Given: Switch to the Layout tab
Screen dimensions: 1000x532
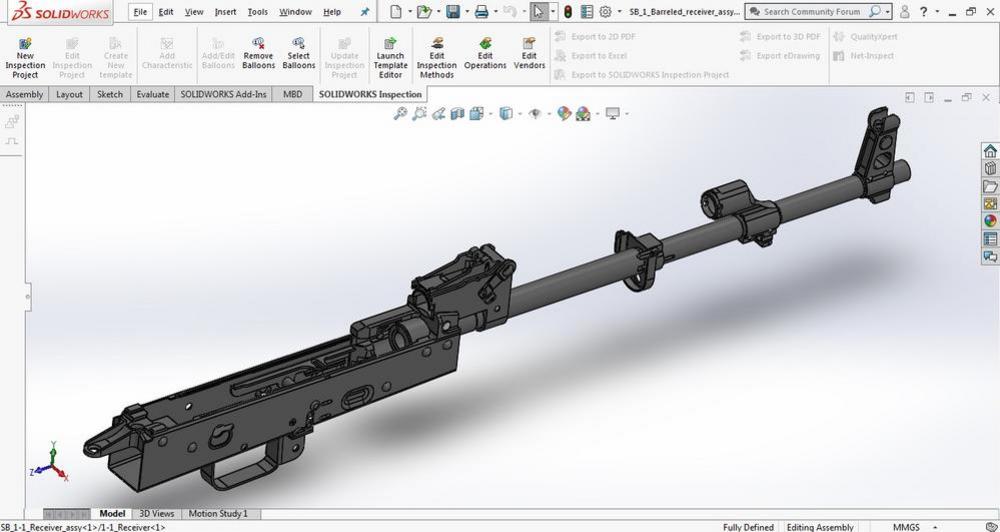Looking at the screenshot, I should tap(70, 94).
